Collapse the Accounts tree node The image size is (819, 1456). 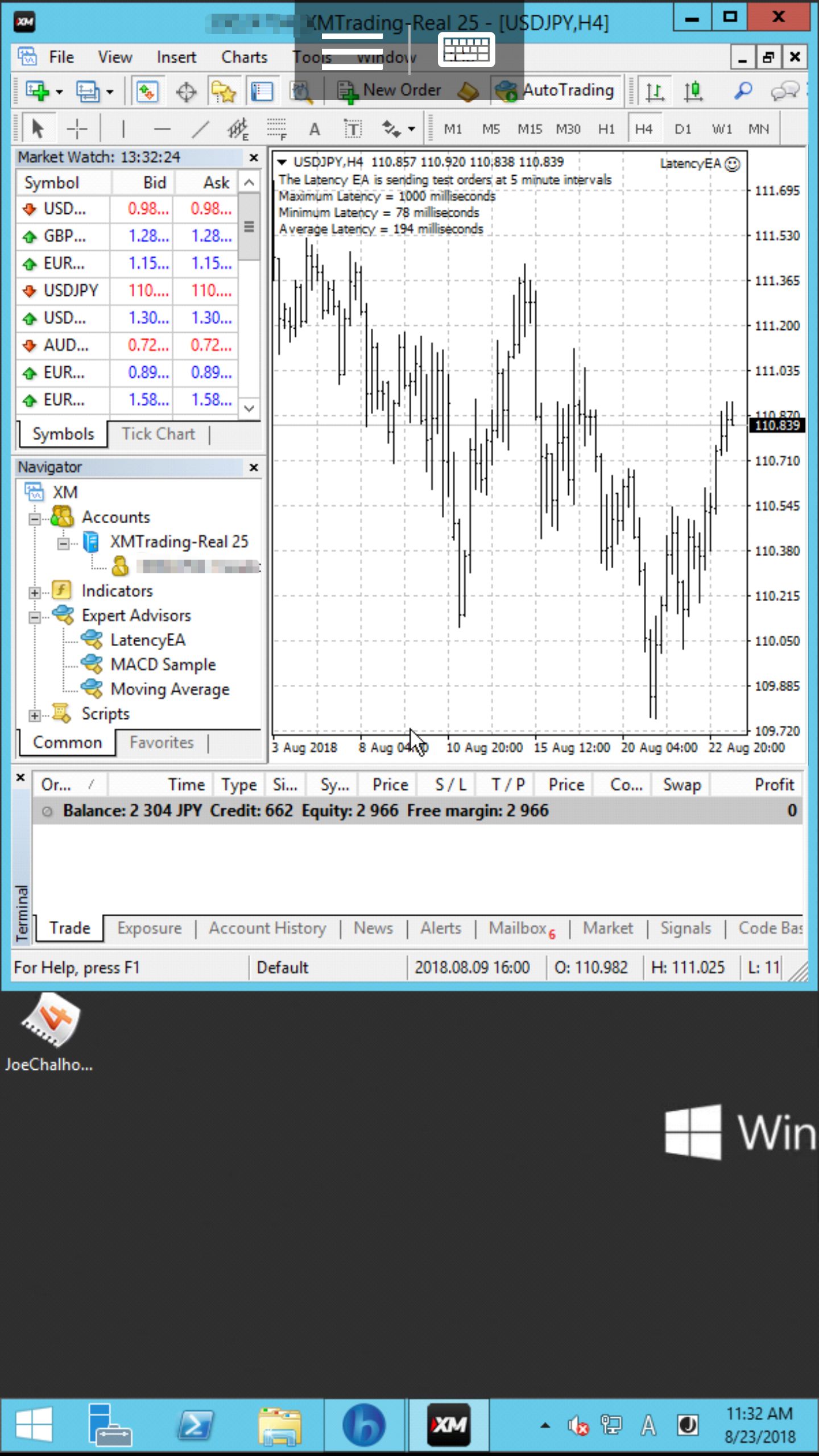point(35,519)
